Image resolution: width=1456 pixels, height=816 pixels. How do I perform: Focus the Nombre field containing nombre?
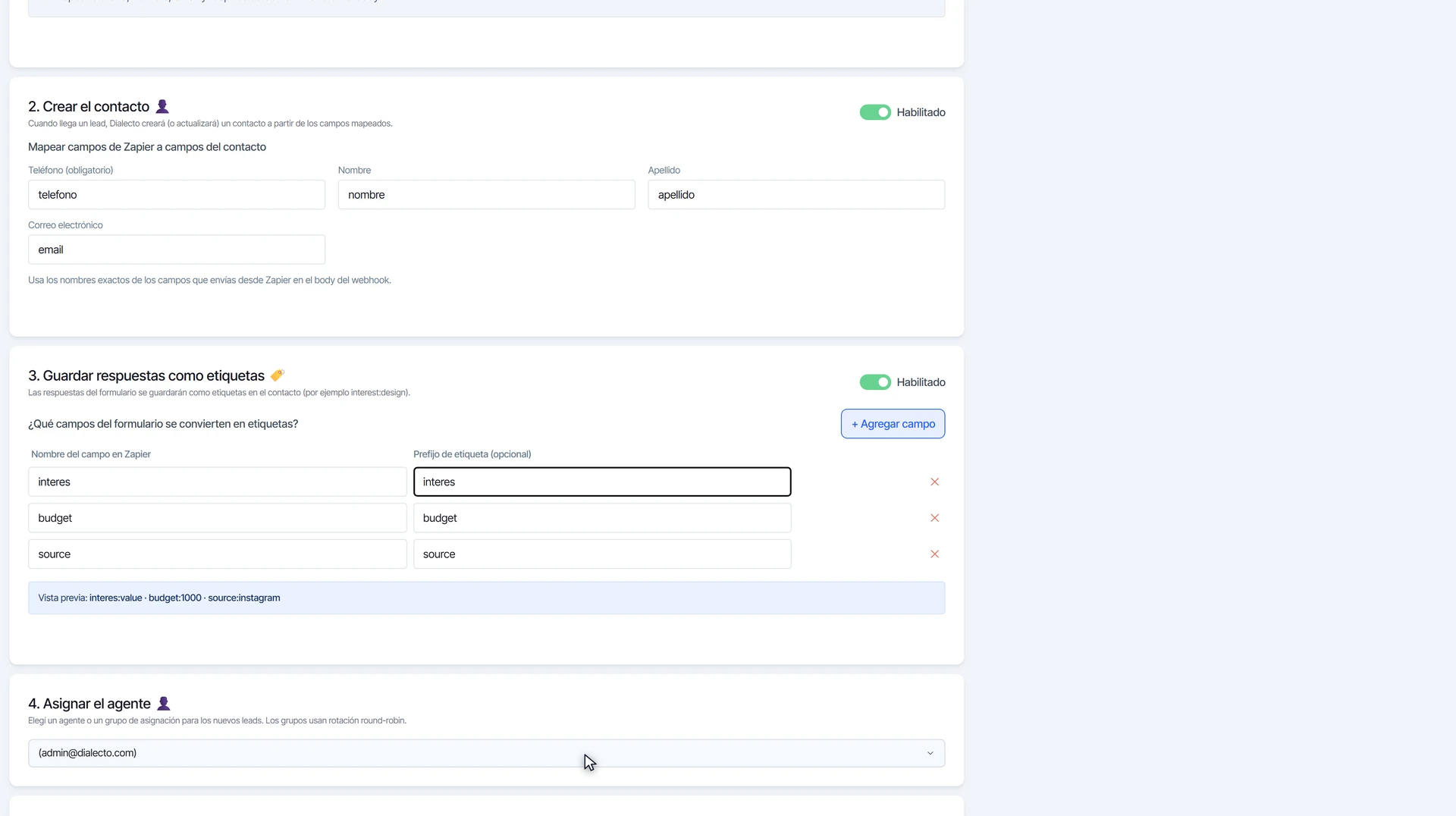[x=486, y=195]
